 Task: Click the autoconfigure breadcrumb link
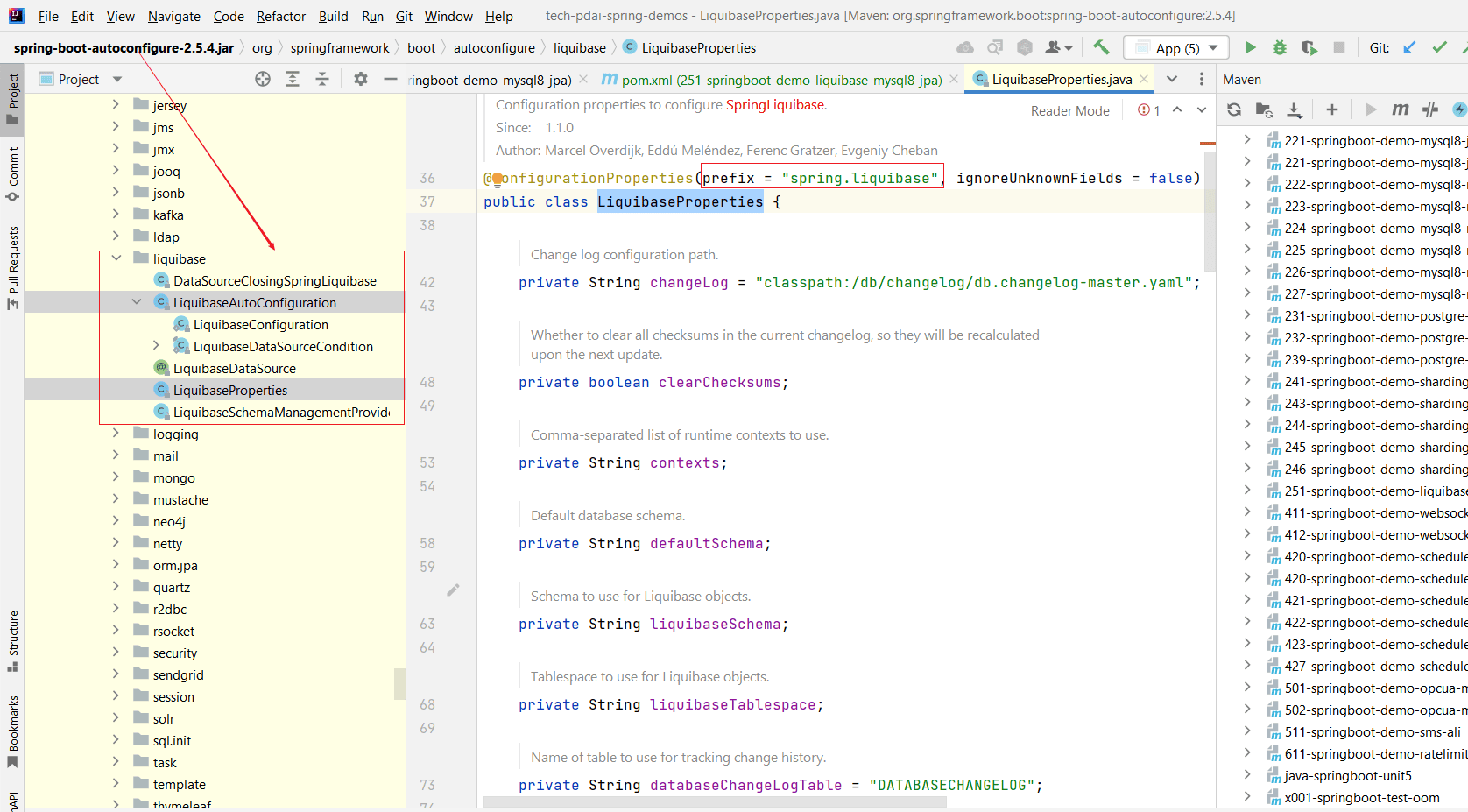coord(495,47)
